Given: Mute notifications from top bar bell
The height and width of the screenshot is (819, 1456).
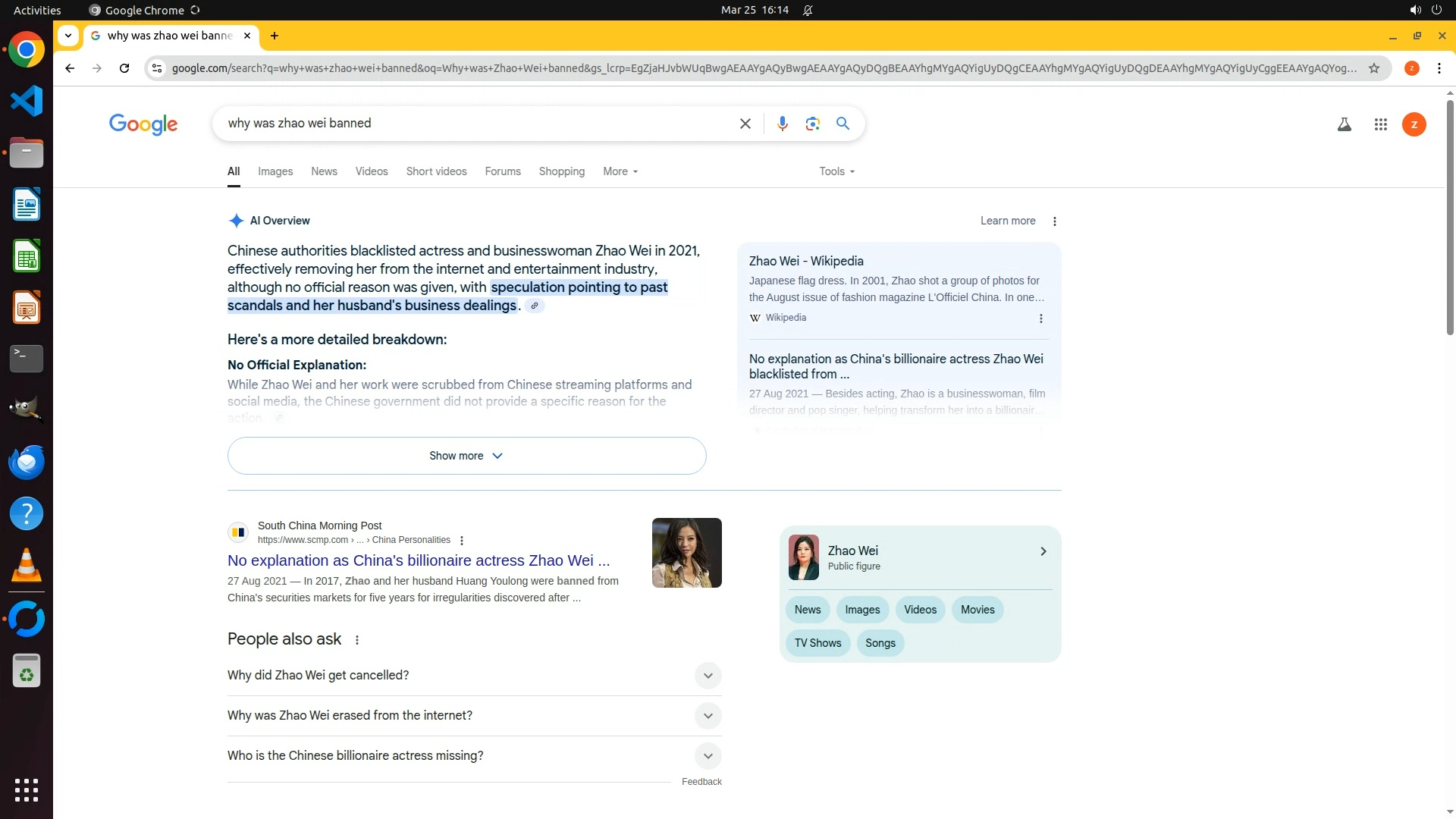Looking at the screenshot, I should pos(808,11).
